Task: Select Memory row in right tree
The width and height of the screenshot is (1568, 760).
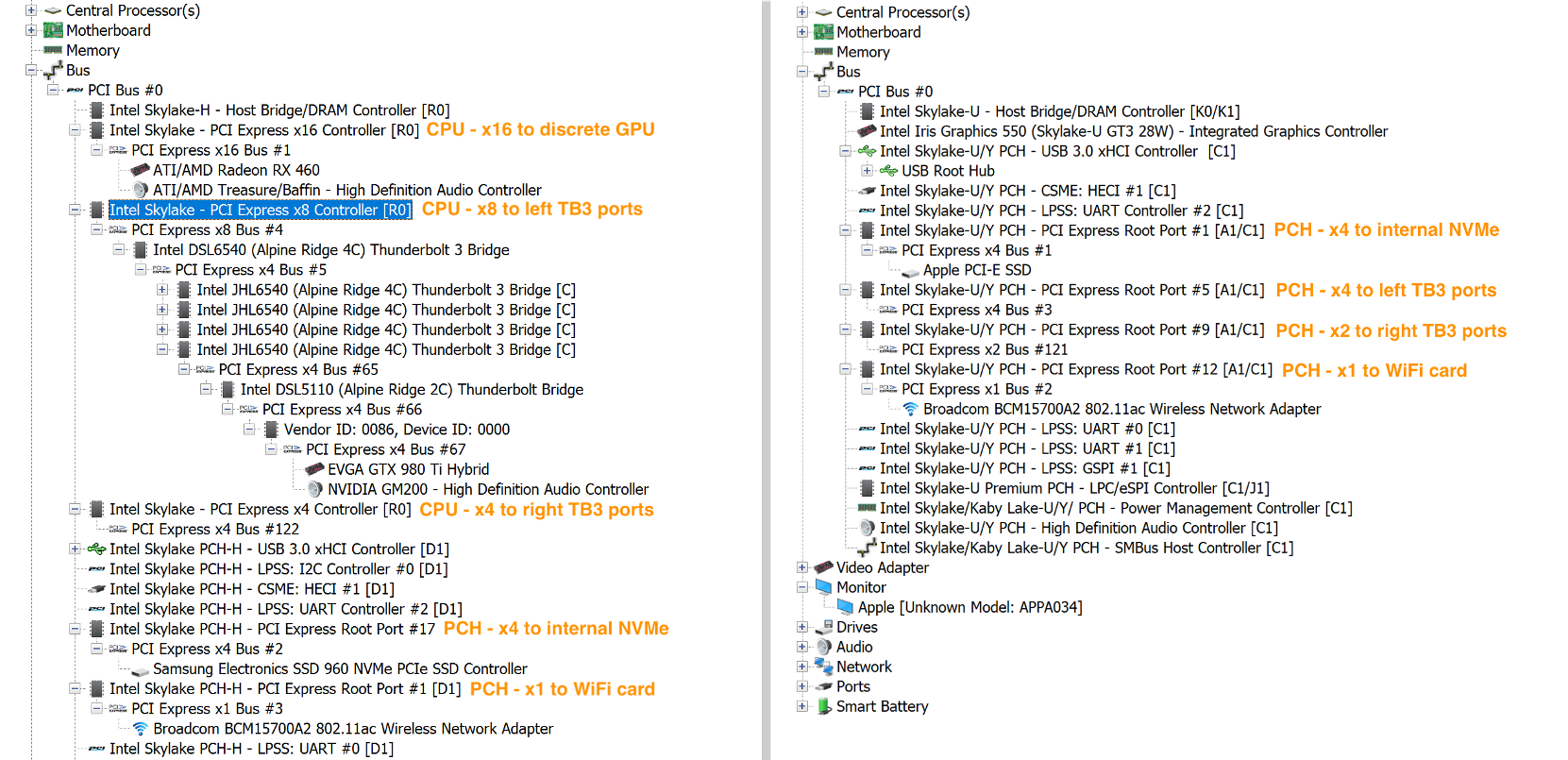Action: 864,52
